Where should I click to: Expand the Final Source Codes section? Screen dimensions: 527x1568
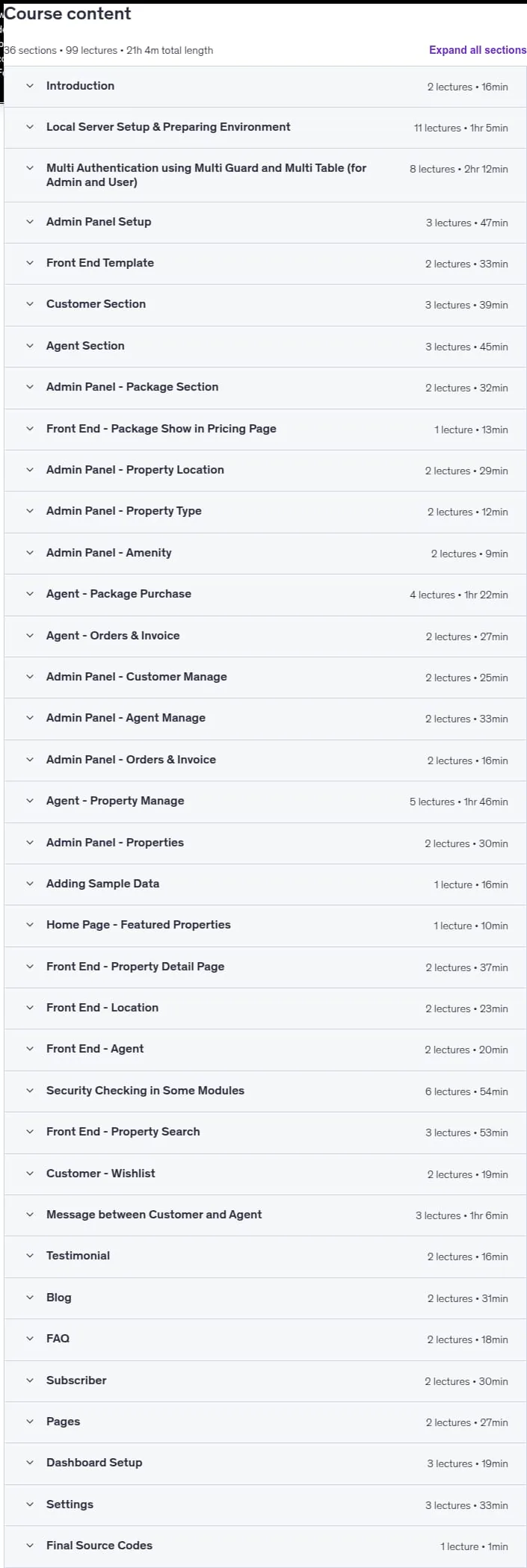(265, 1546)
